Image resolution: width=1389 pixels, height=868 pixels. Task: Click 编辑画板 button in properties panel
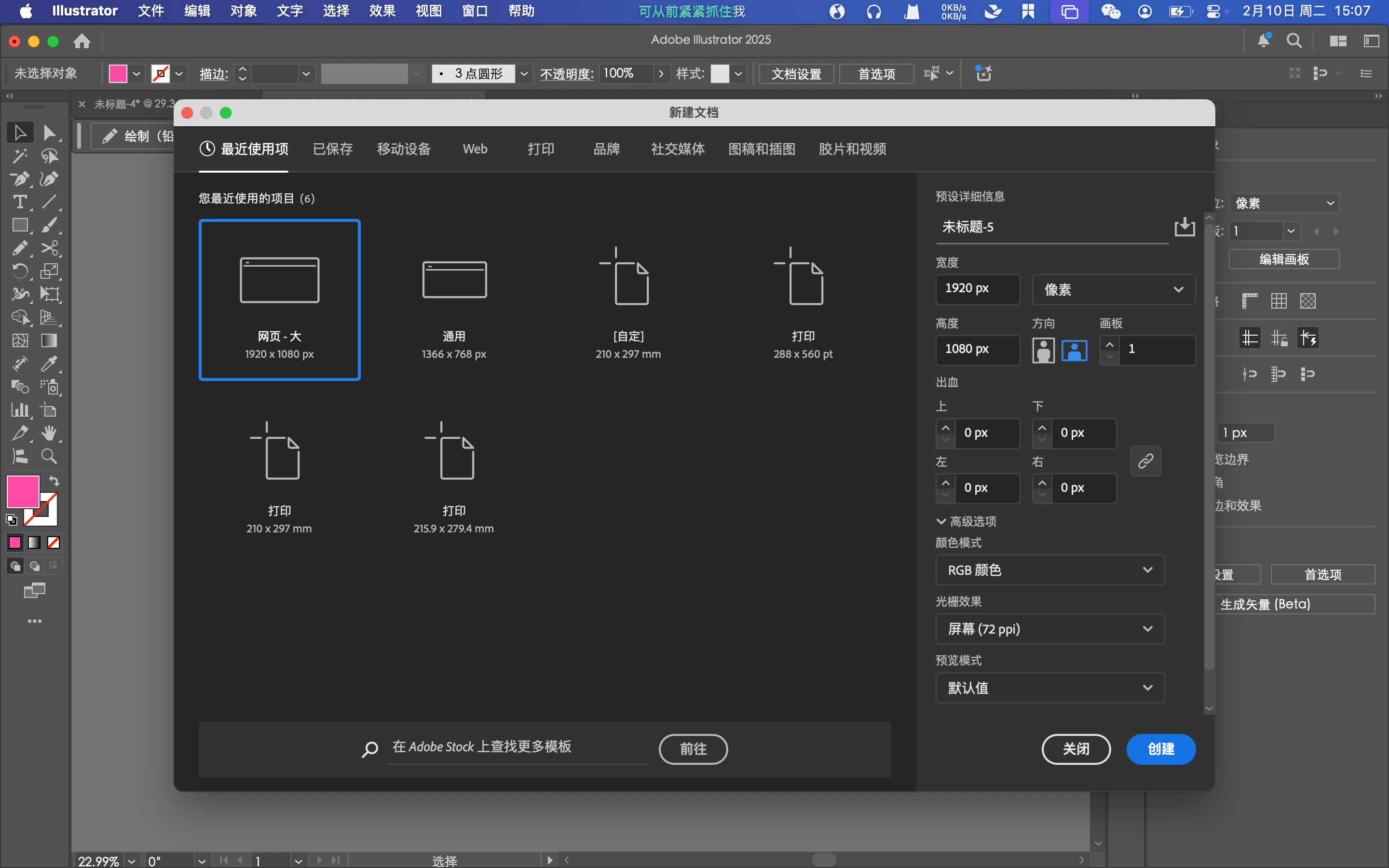tap(1284, 259)
